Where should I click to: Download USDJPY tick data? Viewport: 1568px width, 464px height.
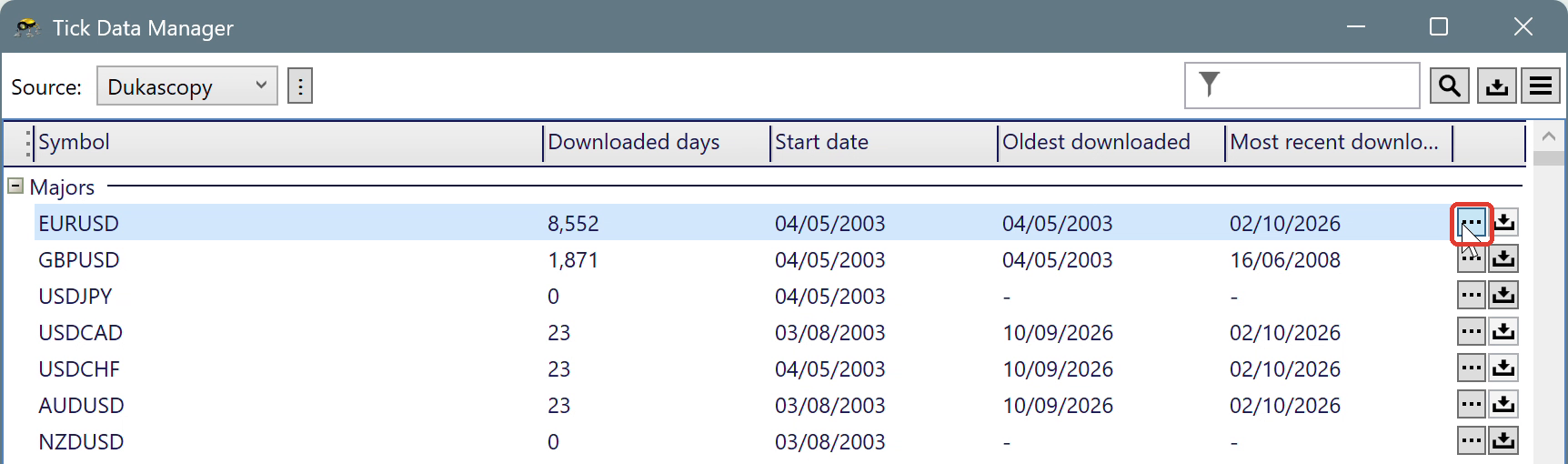1503,296
